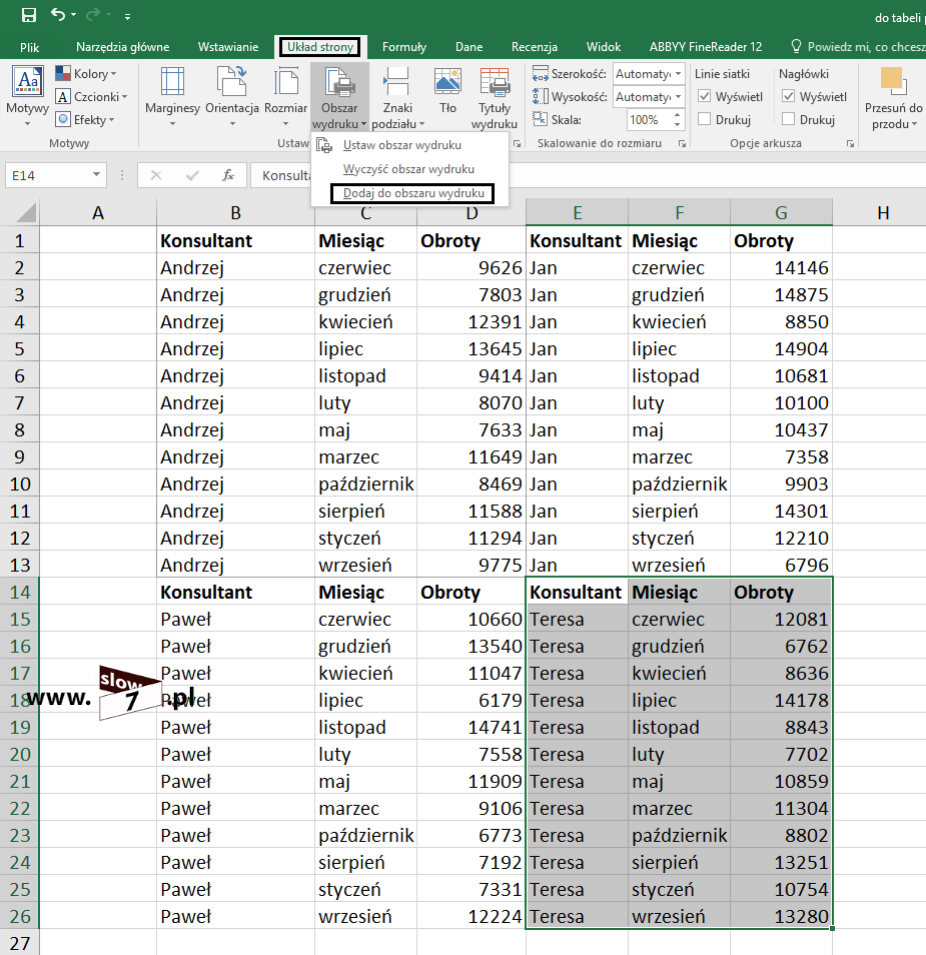Click the Tytuły wydruku print titles button

point(494,96)
